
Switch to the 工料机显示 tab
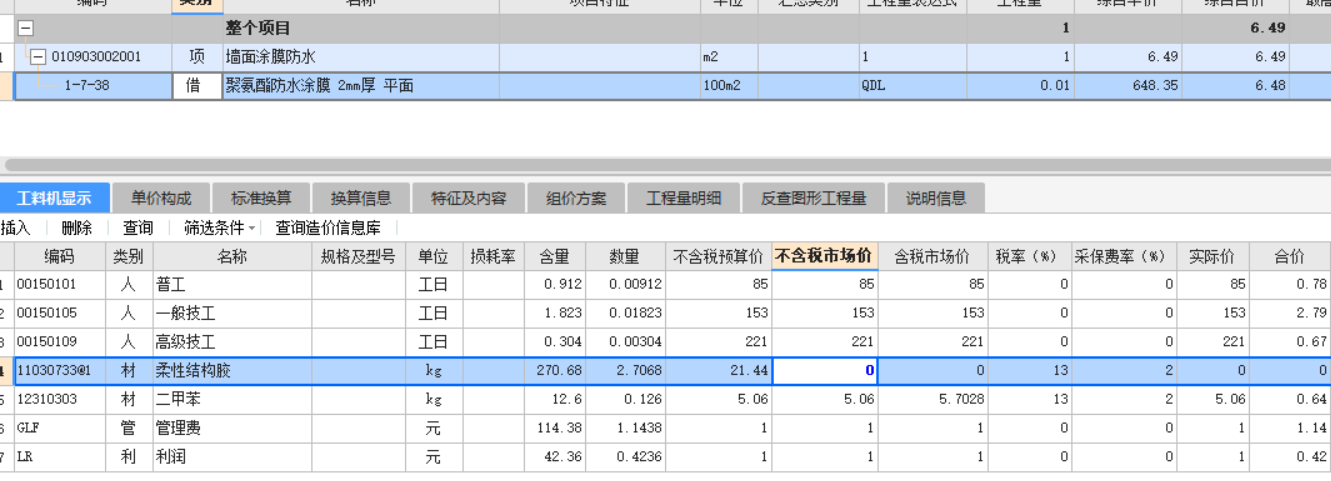point(54,198)
